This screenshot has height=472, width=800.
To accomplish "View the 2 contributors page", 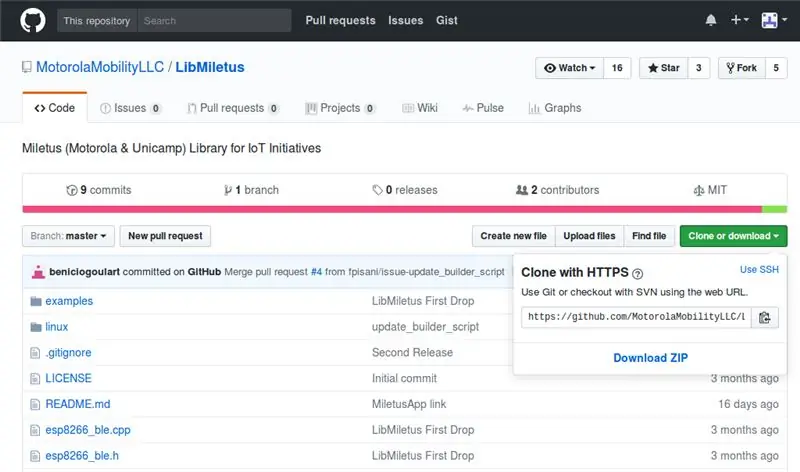I will (x=557, y=190).
